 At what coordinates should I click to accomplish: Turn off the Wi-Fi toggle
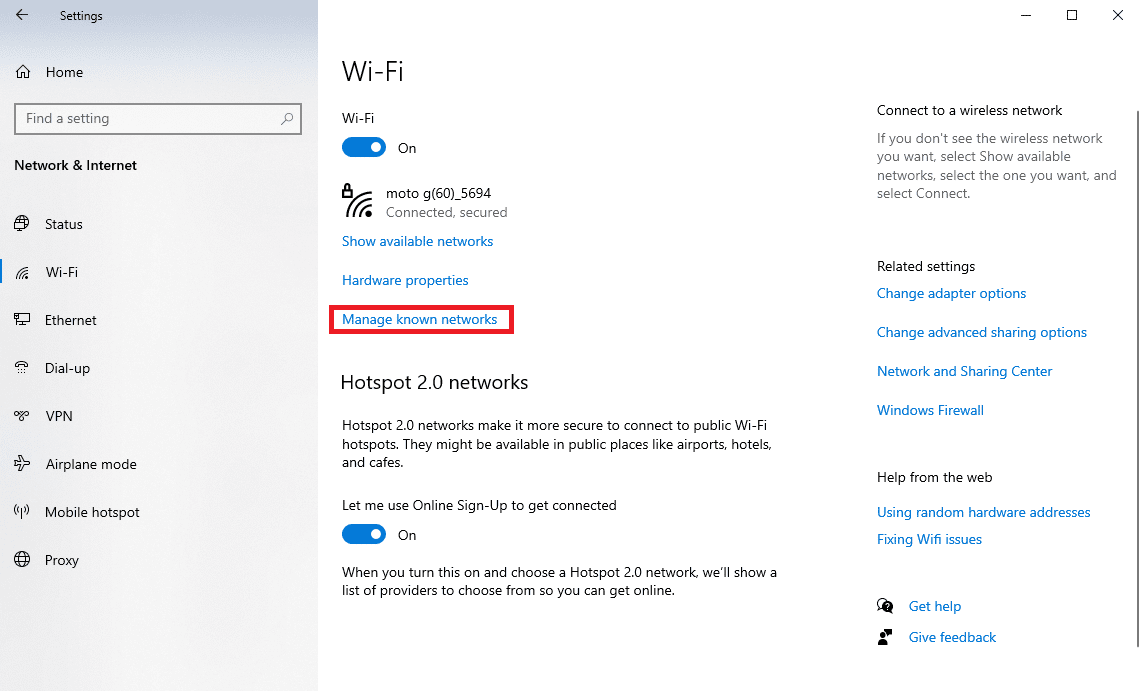click(x=364, y=148)
